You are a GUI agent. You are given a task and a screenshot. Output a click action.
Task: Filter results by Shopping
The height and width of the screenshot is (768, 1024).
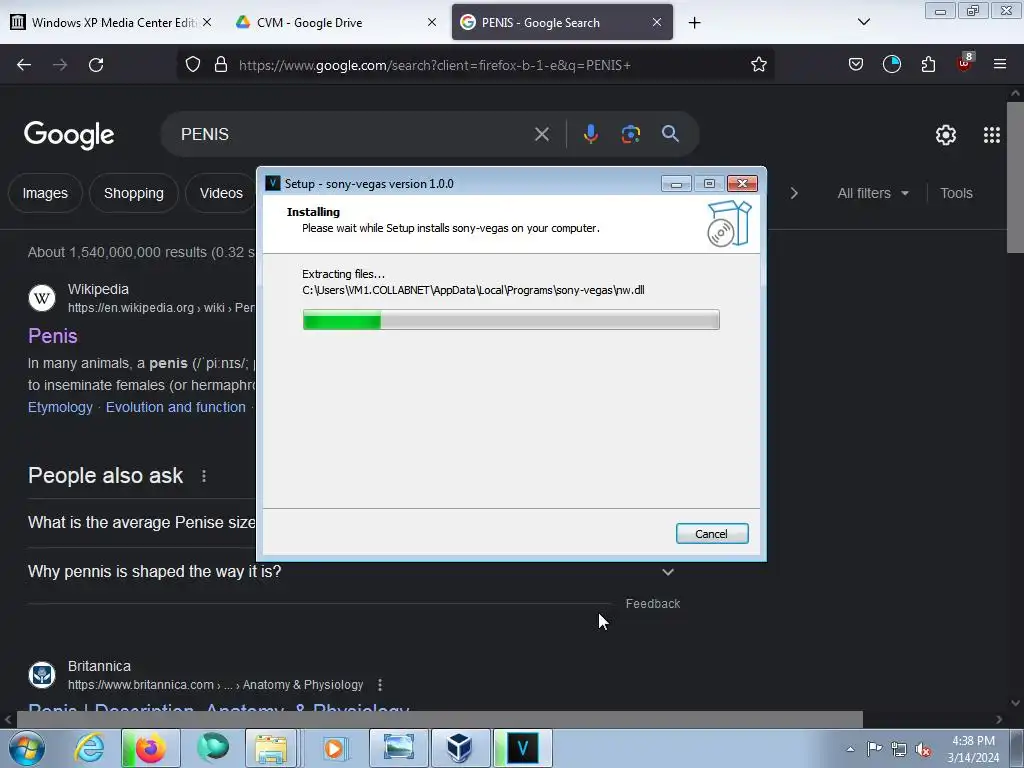tap(134, 193)
